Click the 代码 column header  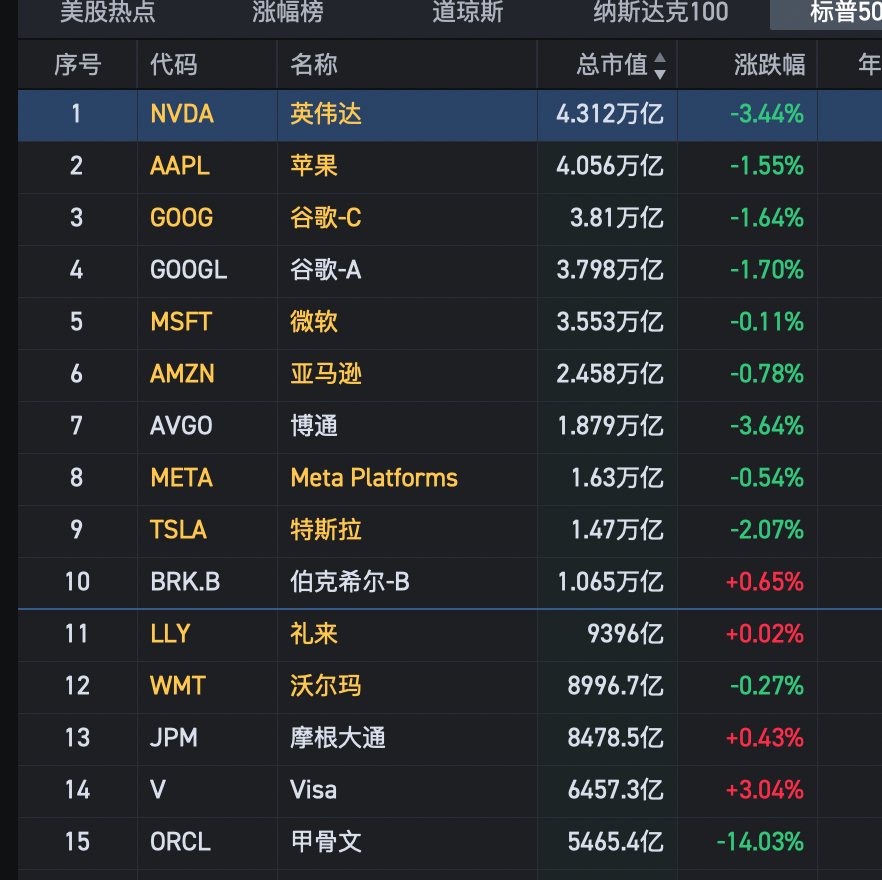[x=174, y=65]
